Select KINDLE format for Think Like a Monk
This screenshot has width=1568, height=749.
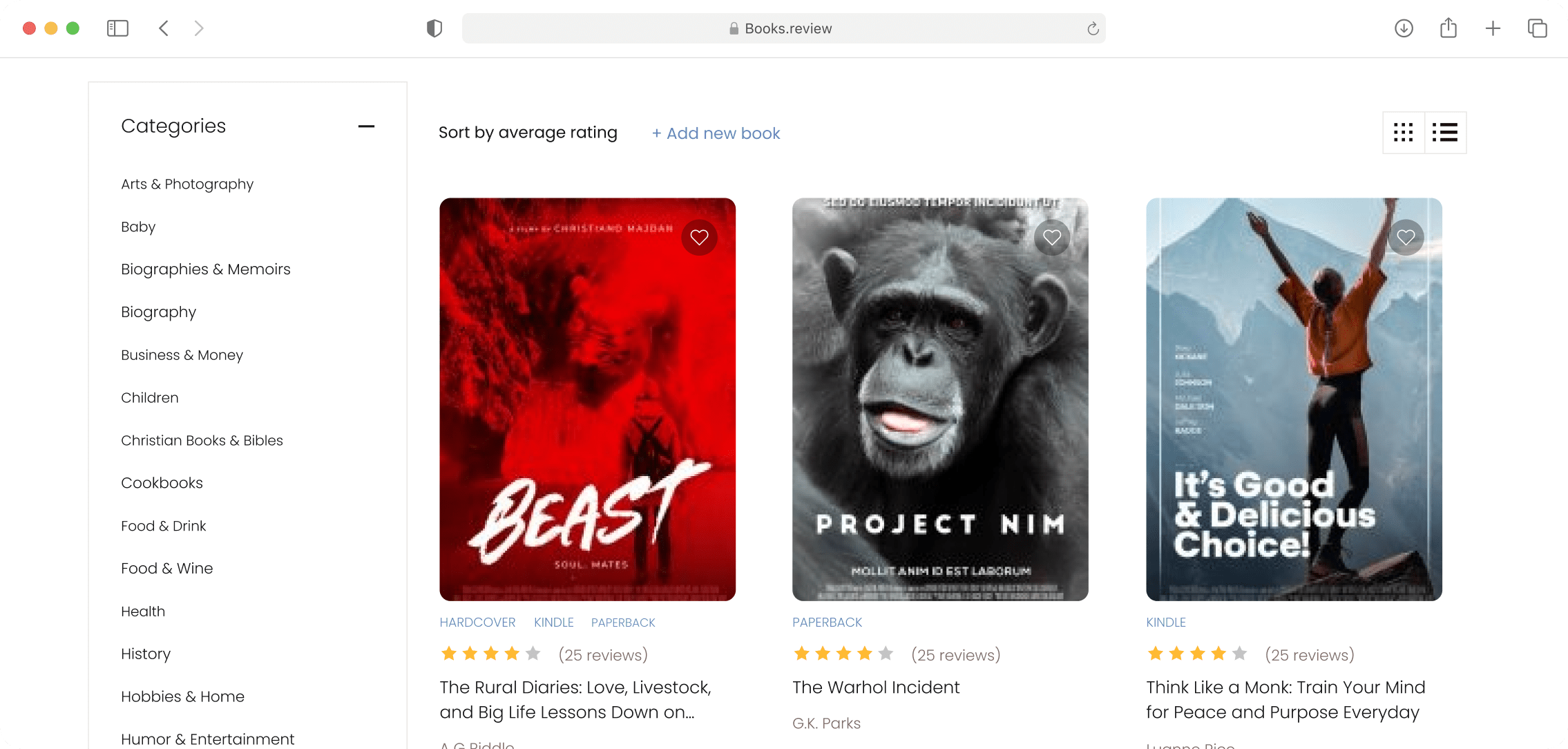click(x=1166, y=621)
